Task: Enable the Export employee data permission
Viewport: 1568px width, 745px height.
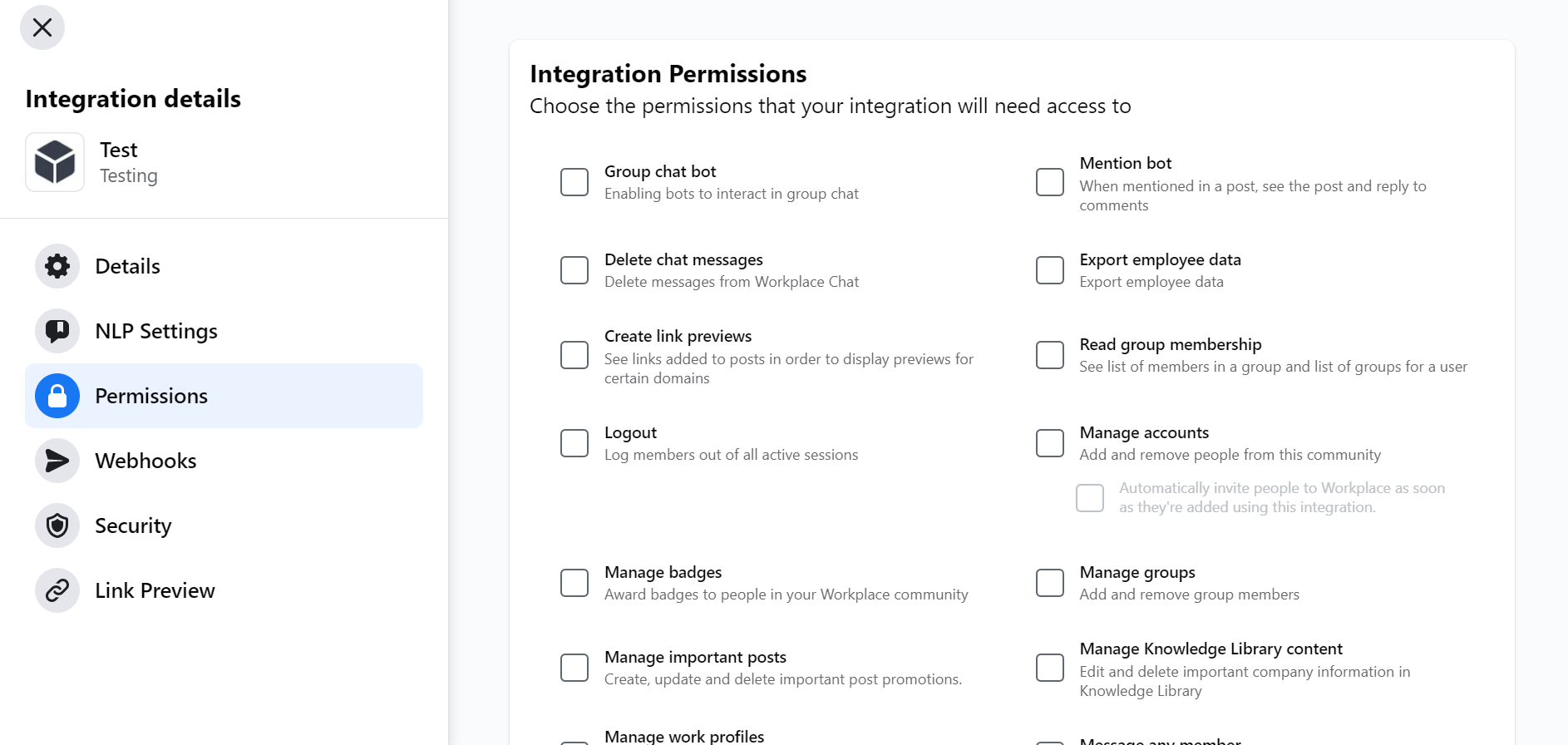Action: pyautogui.click(x=1050, y=270)
